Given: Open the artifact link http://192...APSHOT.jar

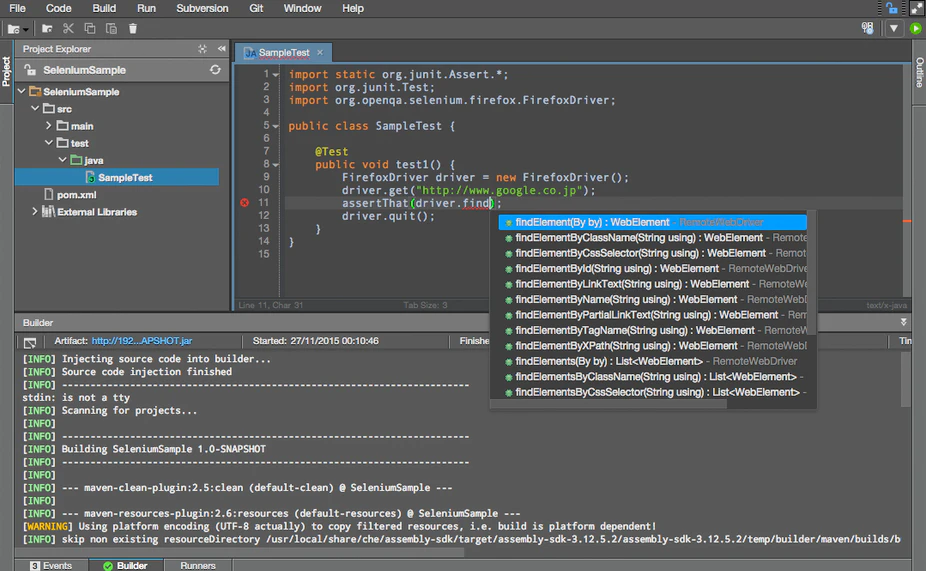Looking at the screenshot, I should (142, 341).
